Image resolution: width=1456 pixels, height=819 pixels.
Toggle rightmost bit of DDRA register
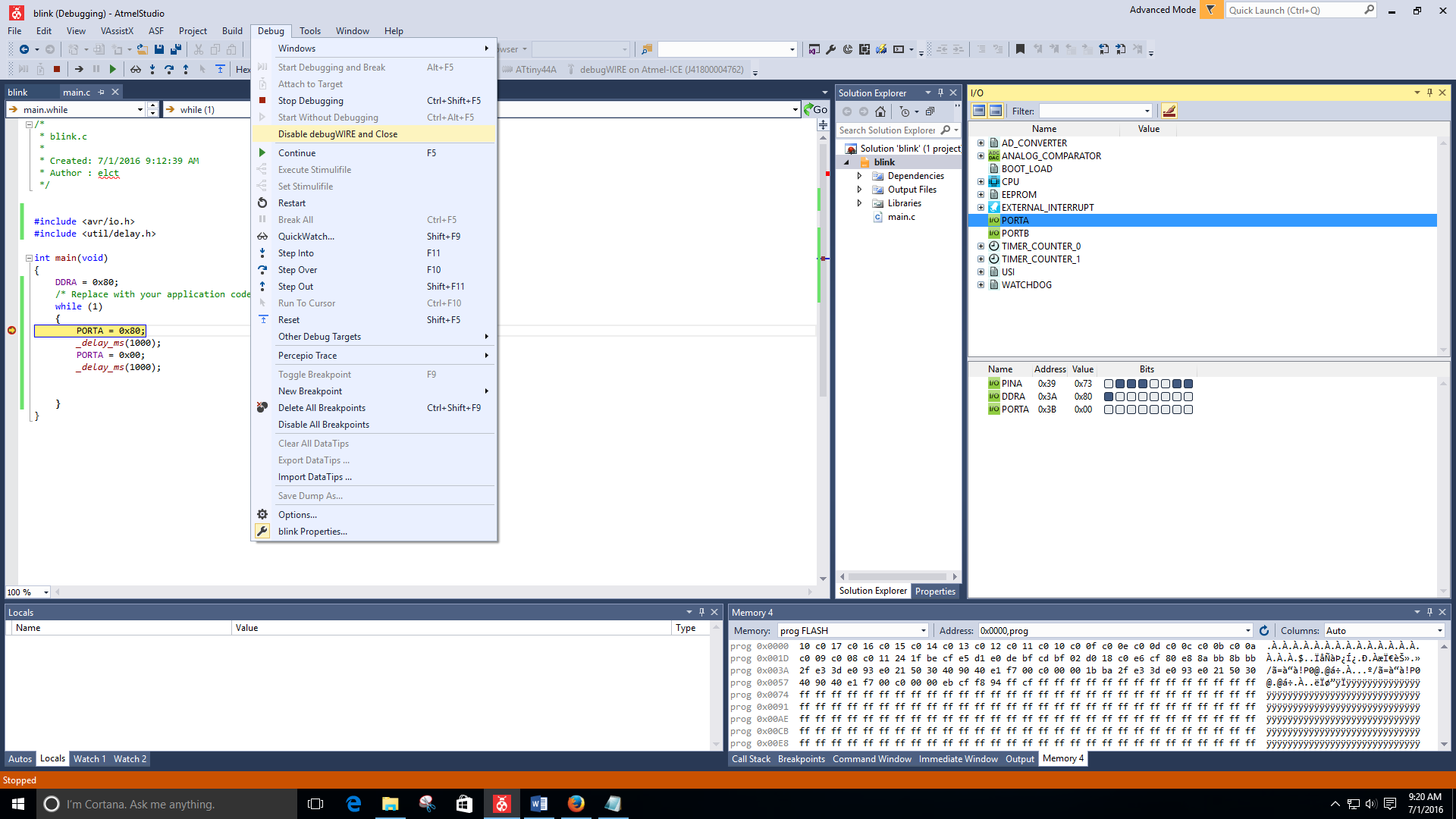[x=1188, y=397]
